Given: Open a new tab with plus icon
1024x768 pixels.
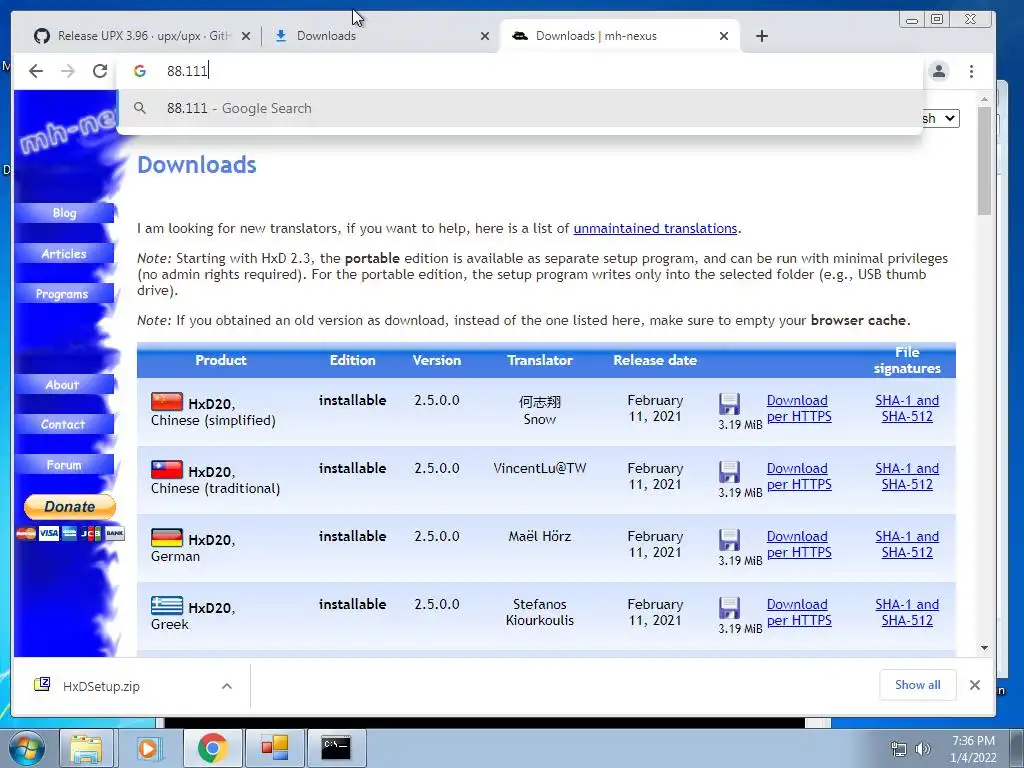Looking at the screenshot, I should 761,36.
